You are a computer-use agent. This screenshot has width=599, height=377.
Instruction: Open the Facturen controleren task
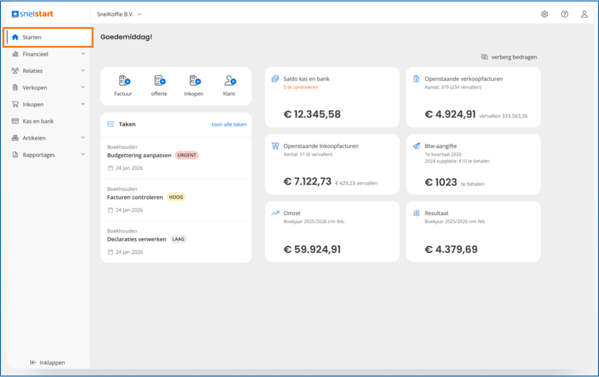click(135, 197)
